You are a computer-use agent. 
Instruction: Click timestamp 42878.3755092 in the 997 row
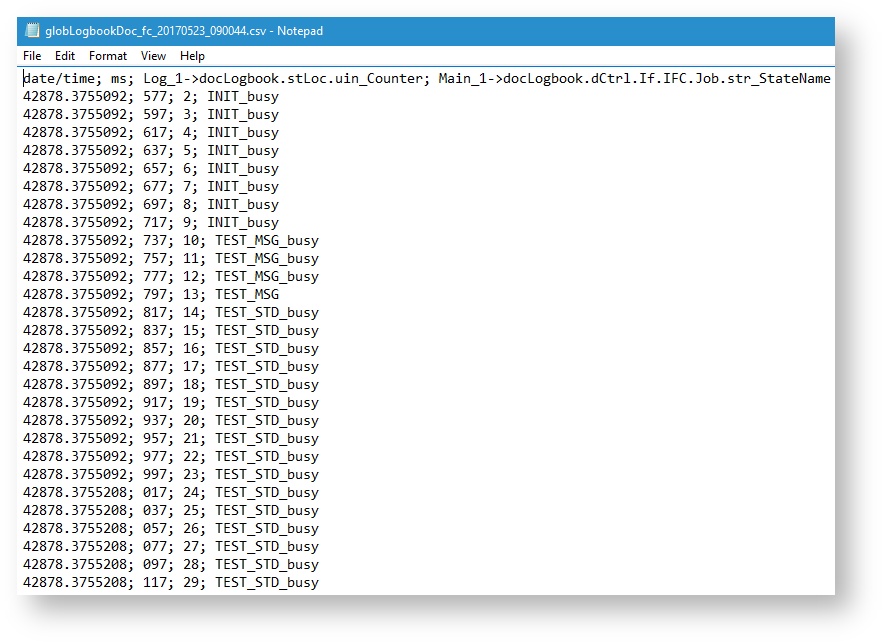pyautogui.click(x=75, y=475)
